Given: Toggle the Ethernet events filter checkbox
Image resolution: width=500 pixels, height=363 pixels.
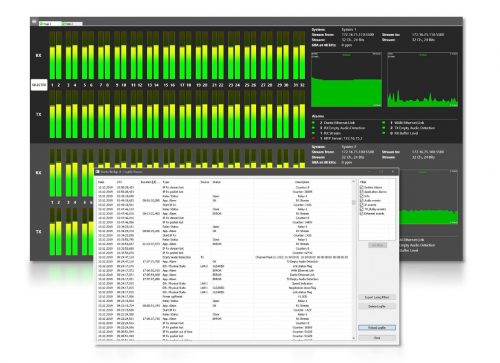Looking at the screenshot, I should [362, 213].
